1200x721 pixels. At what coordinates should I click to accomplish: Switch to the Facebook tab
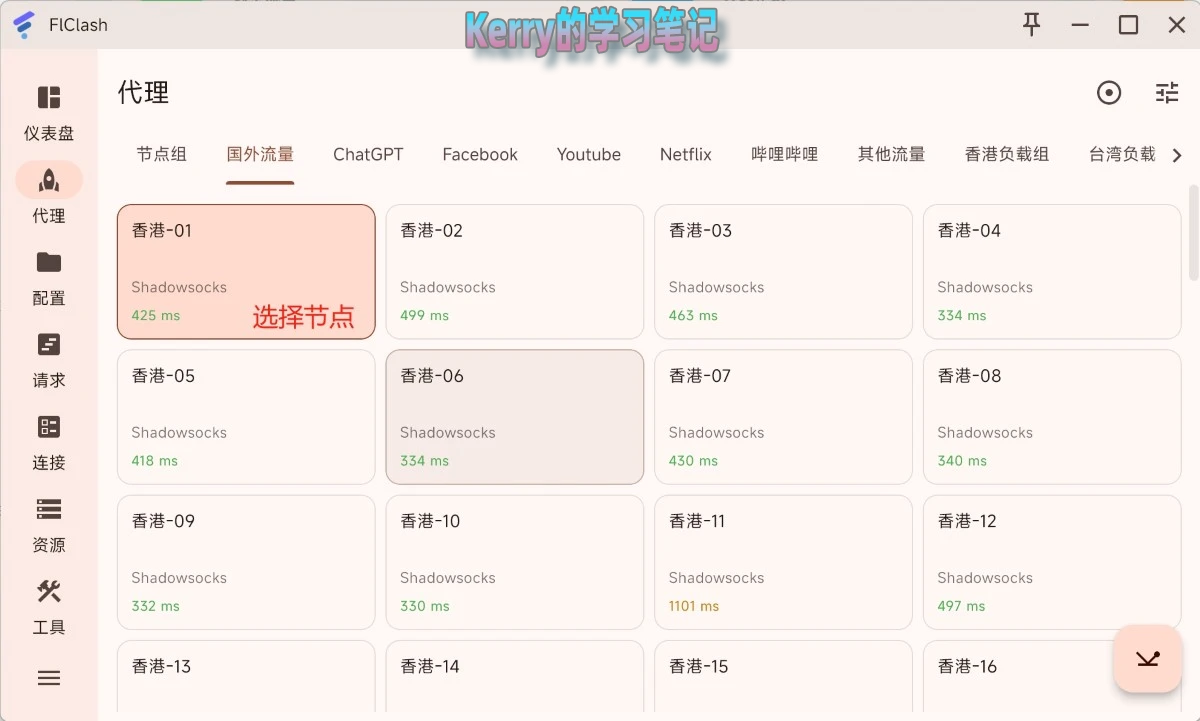point(480,154)
